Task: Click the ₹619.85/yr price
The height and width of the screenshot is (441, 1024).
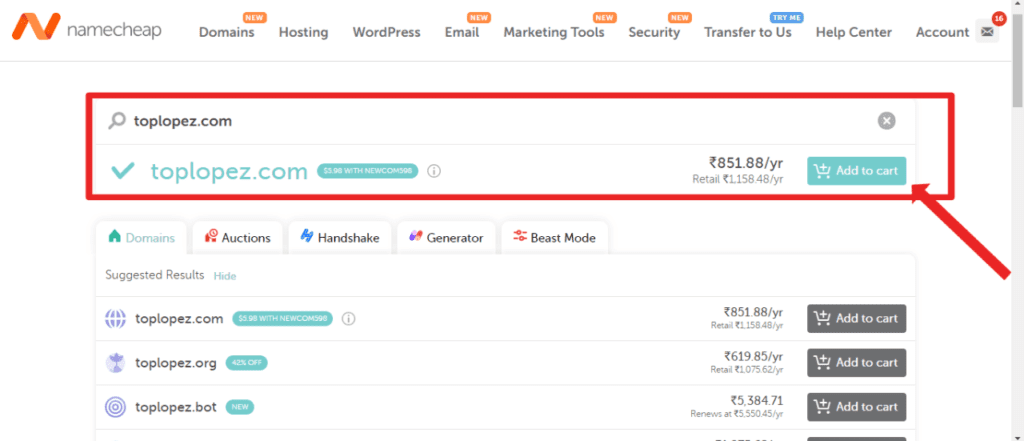Action: [754, 356]
